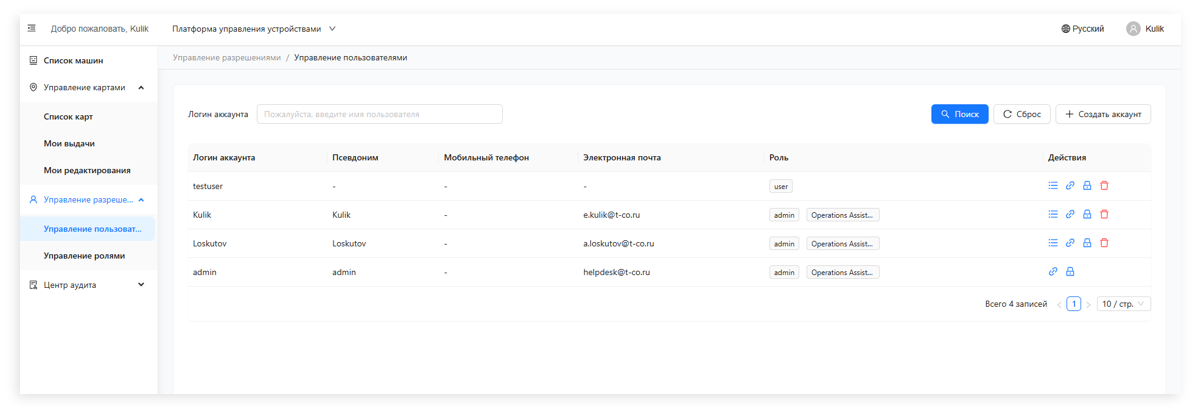
Task: Expand Центр аудита section chevron
Action: pyautogui.click(x=141, y=284)
